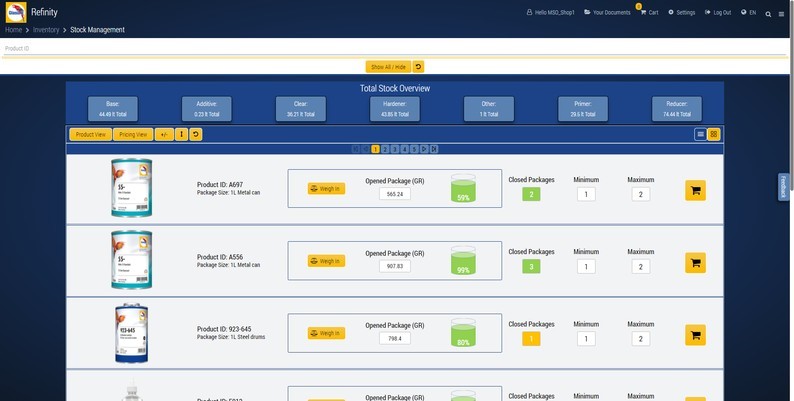The image size is (794, 401).
Task: Select the Base total stock tile
Action: [x=112, y=109]
